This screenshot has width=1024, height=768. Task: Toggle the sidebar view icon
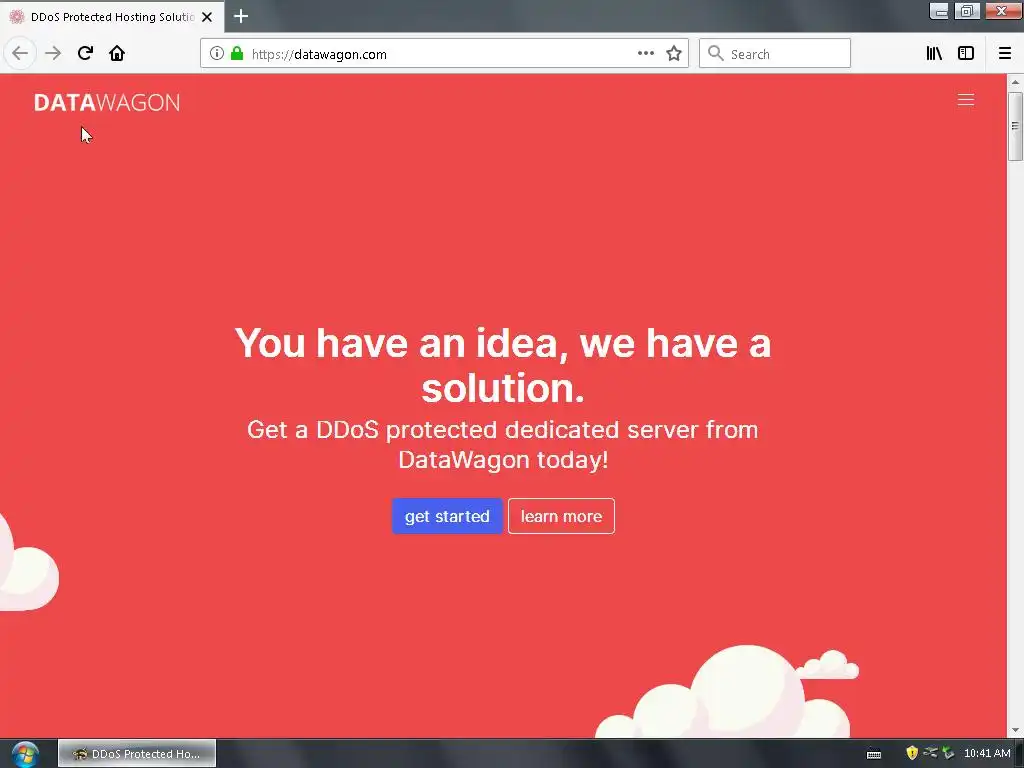click(x=966, y=54)
